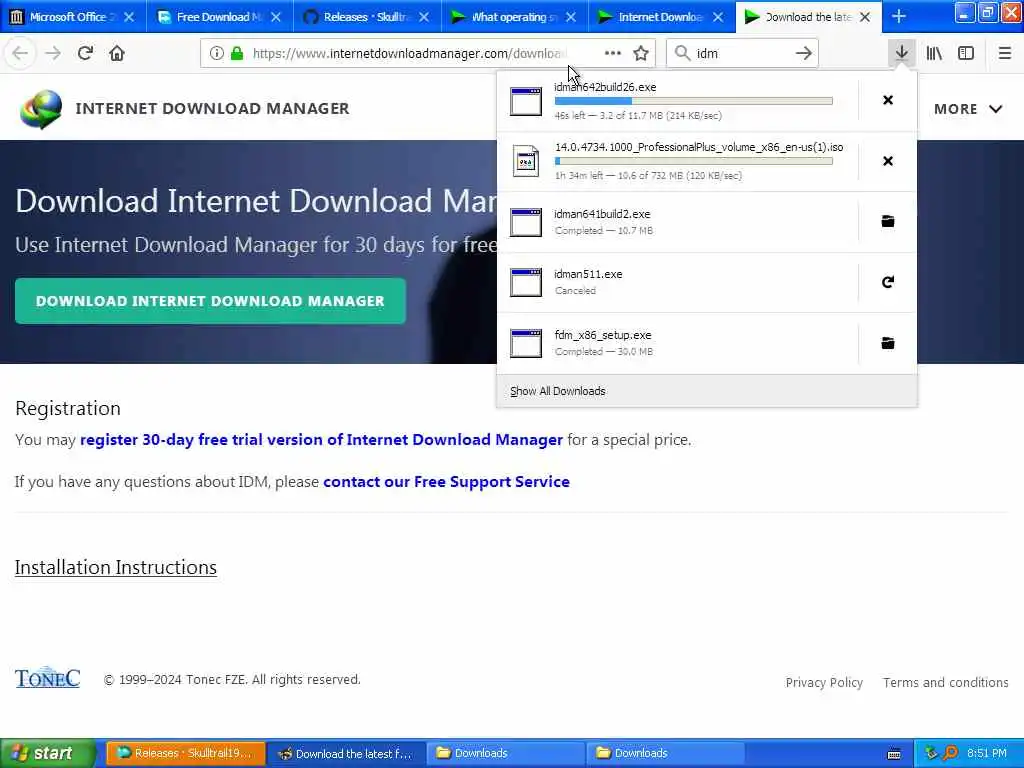
Task: Click the green padlock security icon
Action: pyautogui.click(x=237, y=54)
